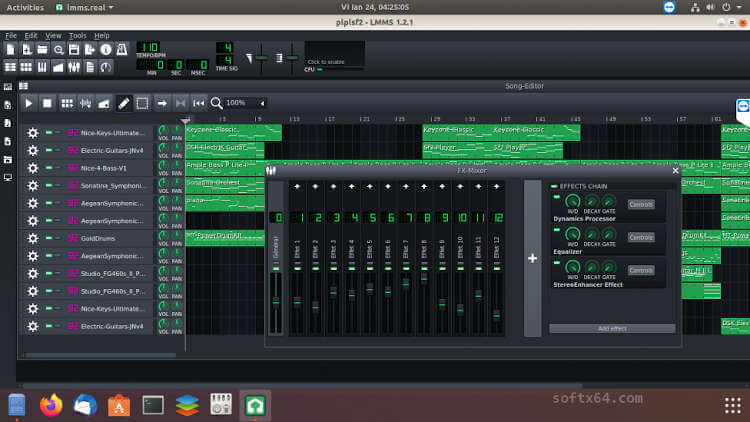The image size is (750, 422).
Task: Create a new project from the toolbar
Action: (x=11, y=49)
